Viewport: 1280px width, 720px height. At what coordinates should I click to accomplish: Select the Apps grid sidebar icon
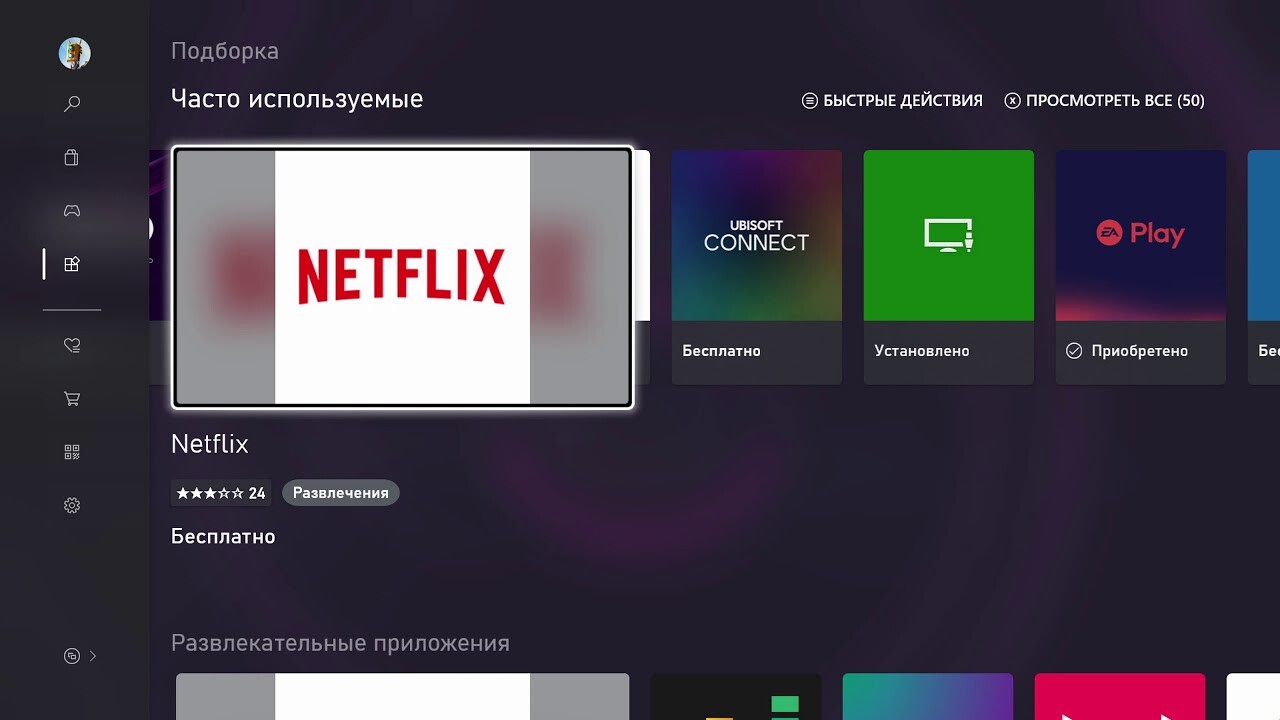tap(72, 264)
